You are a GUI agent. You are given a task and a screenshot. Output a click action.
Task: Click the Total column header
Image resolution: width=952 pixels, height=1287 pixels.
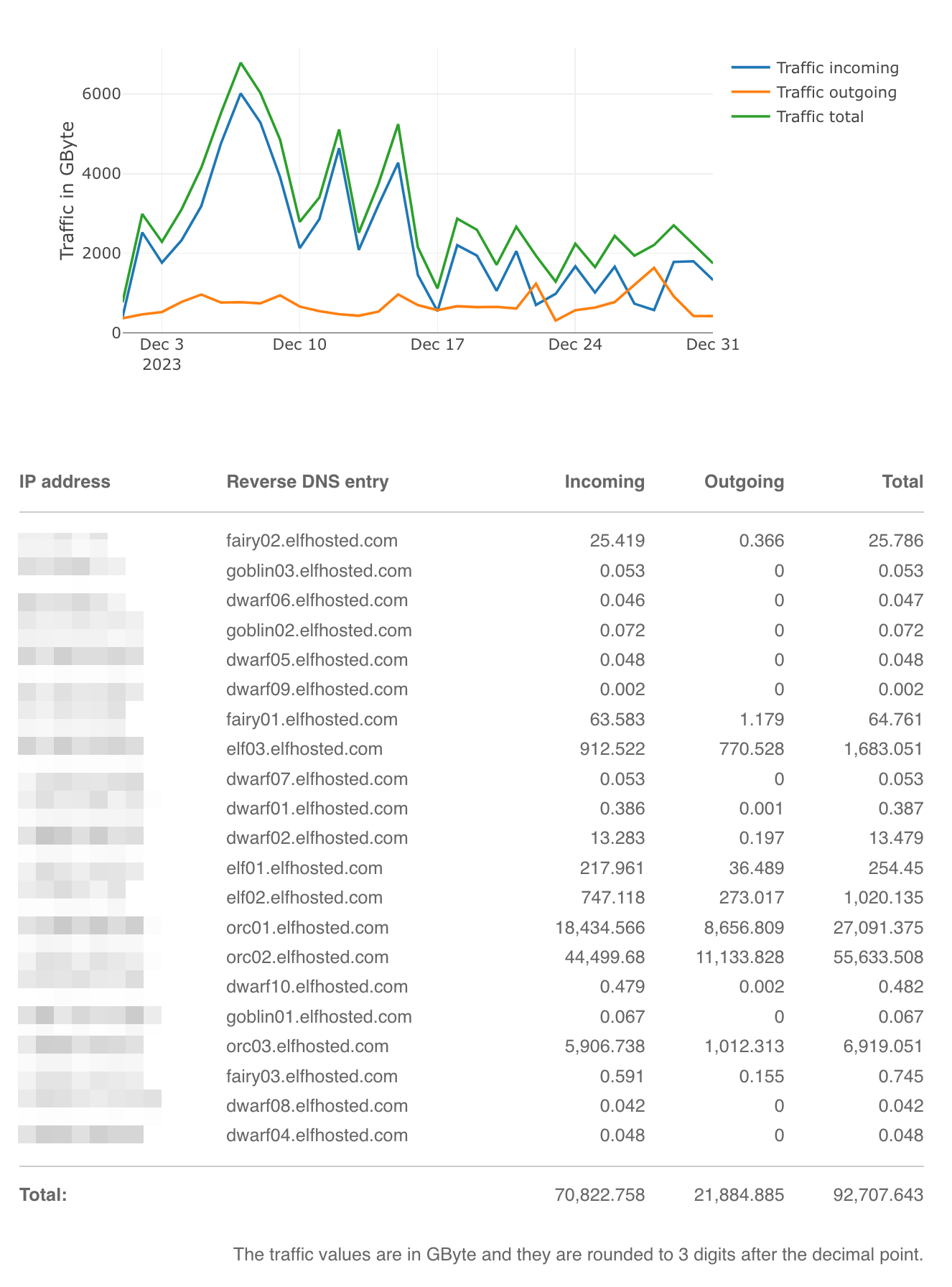pyautogui.click(x=902, y=481)
